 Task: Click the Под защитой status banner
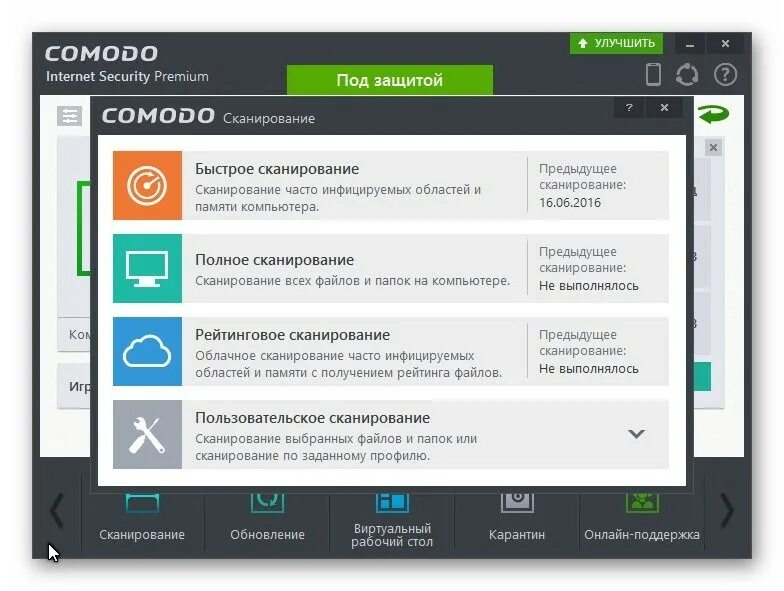(390, 80)
